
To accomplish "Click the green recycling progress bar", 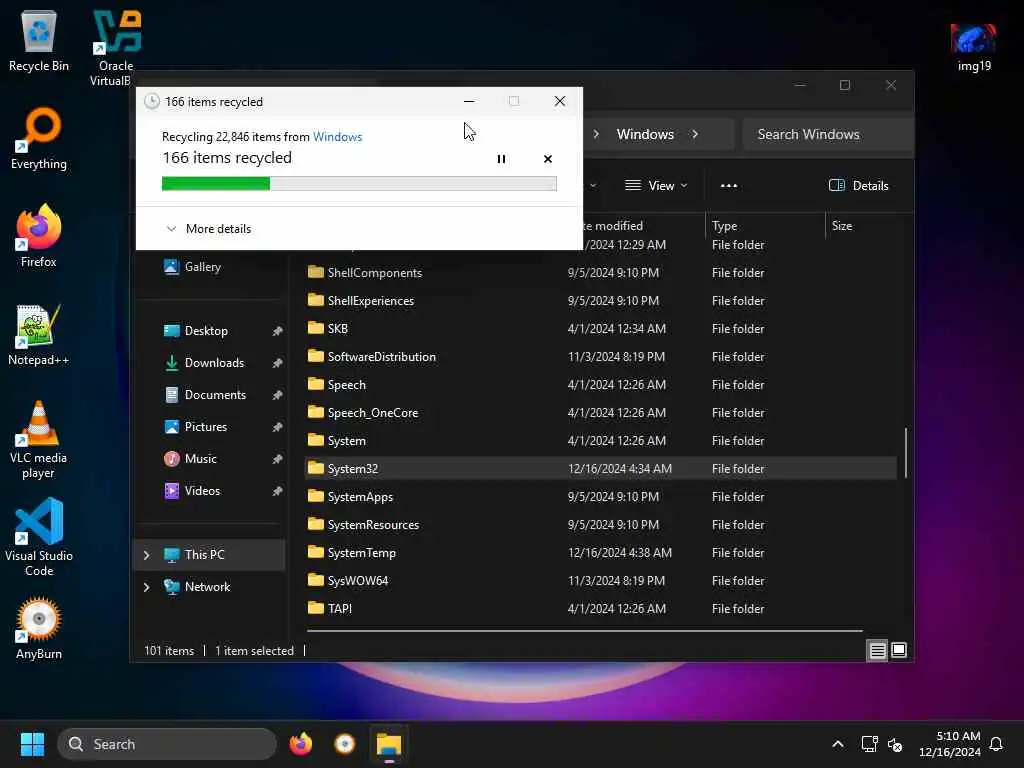I will point(359,184).
